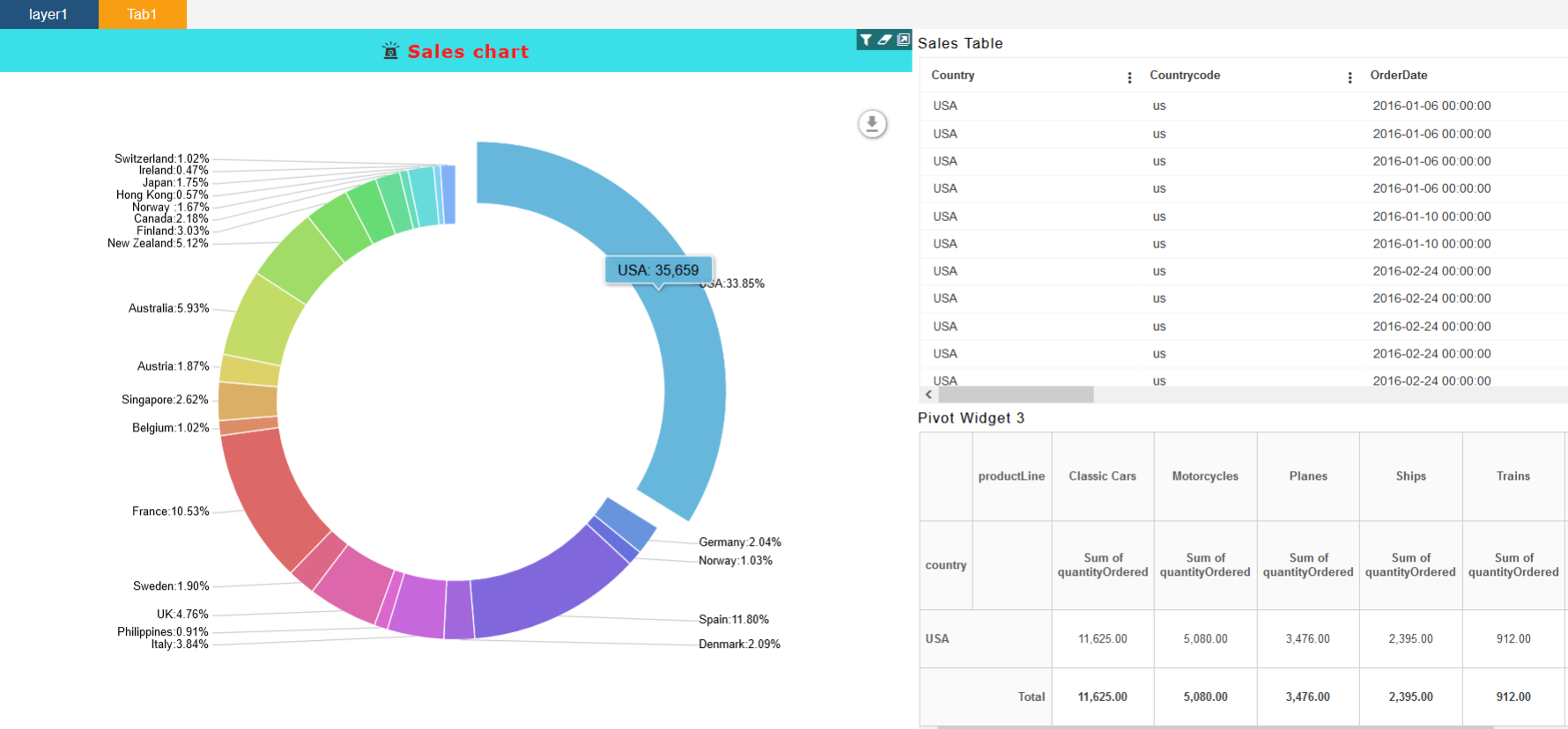Download the chart using the round download icon
This screenshot has width=1568, height=729.
point(872,124)
